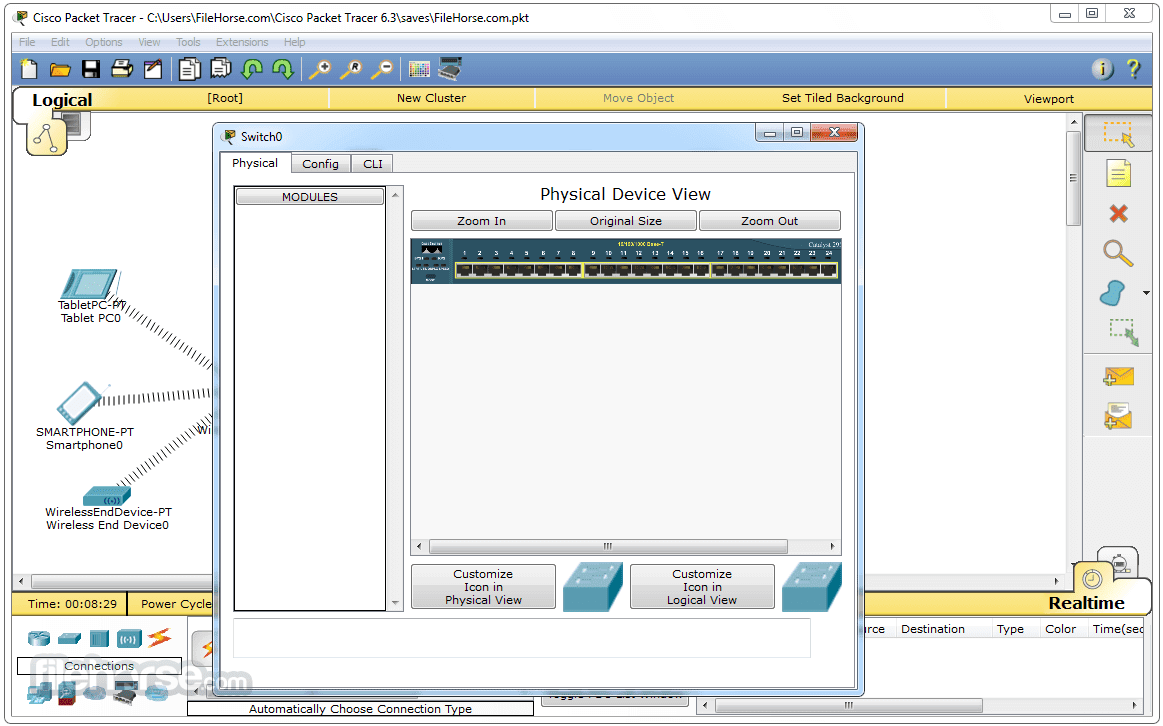This screenshot has width=1163, height=726.
Task: Click Customize Icon in Logical View
Action: point(702,586)
